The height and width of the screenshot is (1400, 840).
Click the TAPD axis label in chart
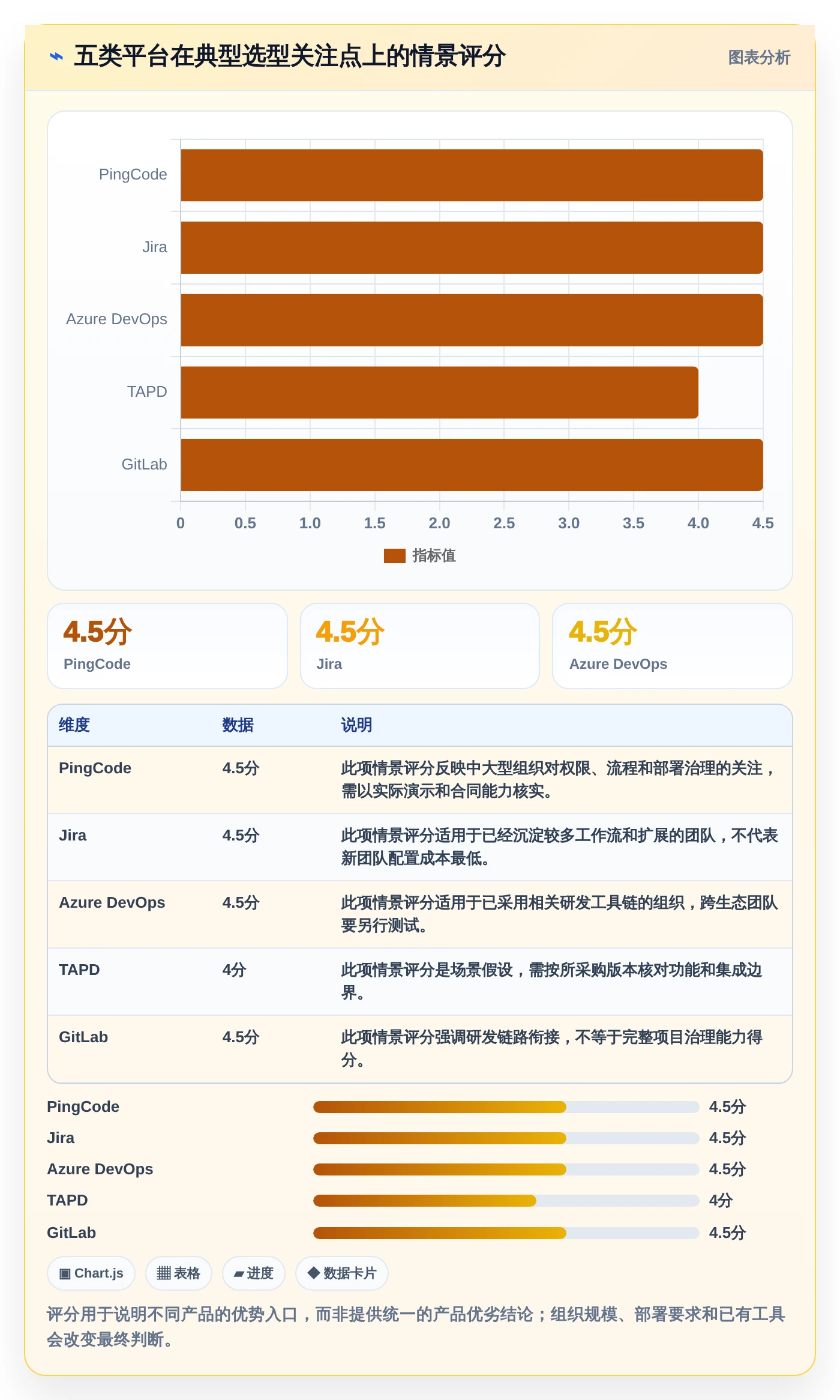tap(146, 392)
